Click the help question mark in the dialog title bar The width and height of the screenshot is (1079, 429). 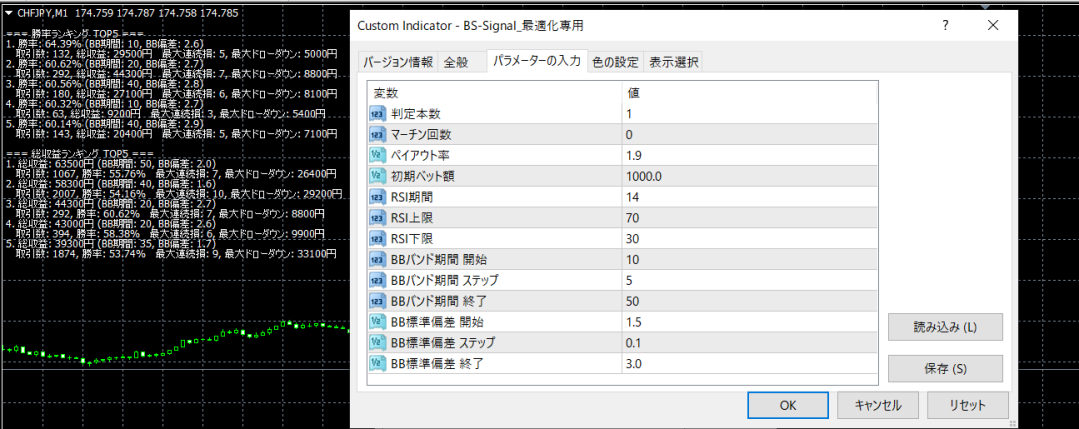(946, 26)
